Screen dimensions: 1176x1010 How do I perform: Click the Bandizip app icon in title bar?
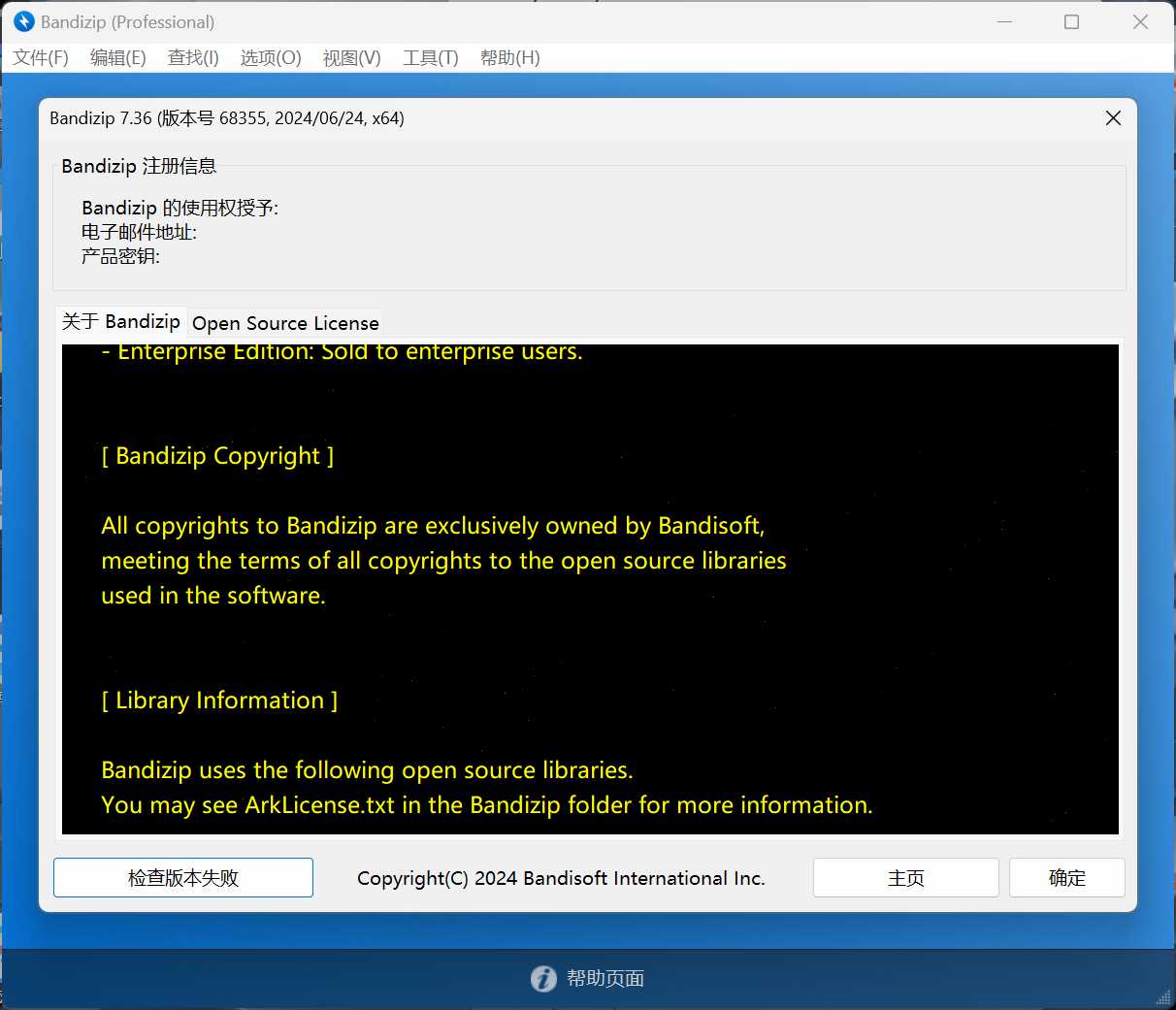coord(24,21)
